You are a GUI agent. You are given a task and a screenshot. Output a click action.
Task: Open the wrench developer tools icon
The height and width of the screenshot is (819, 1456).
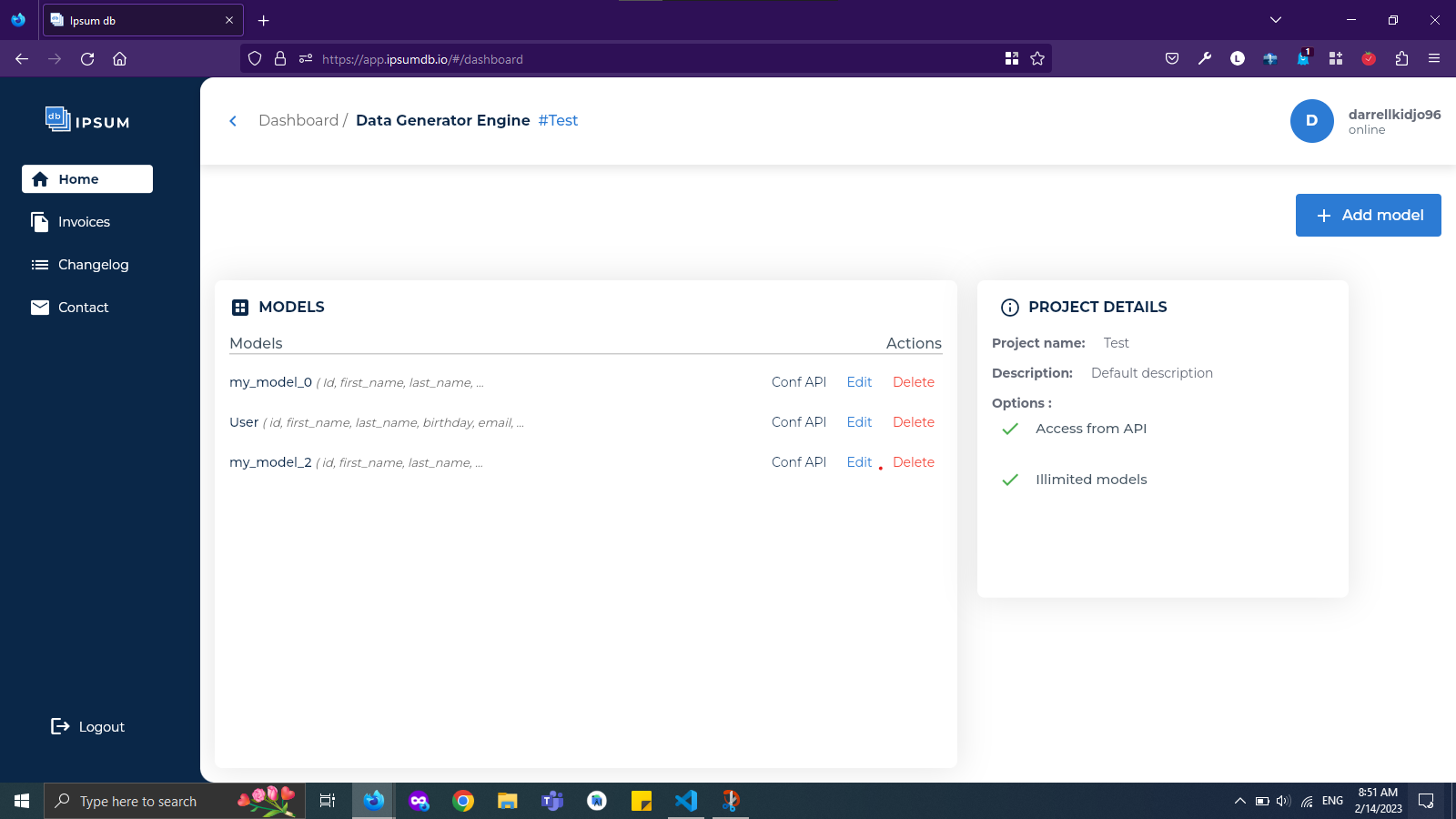point(1205,59)
